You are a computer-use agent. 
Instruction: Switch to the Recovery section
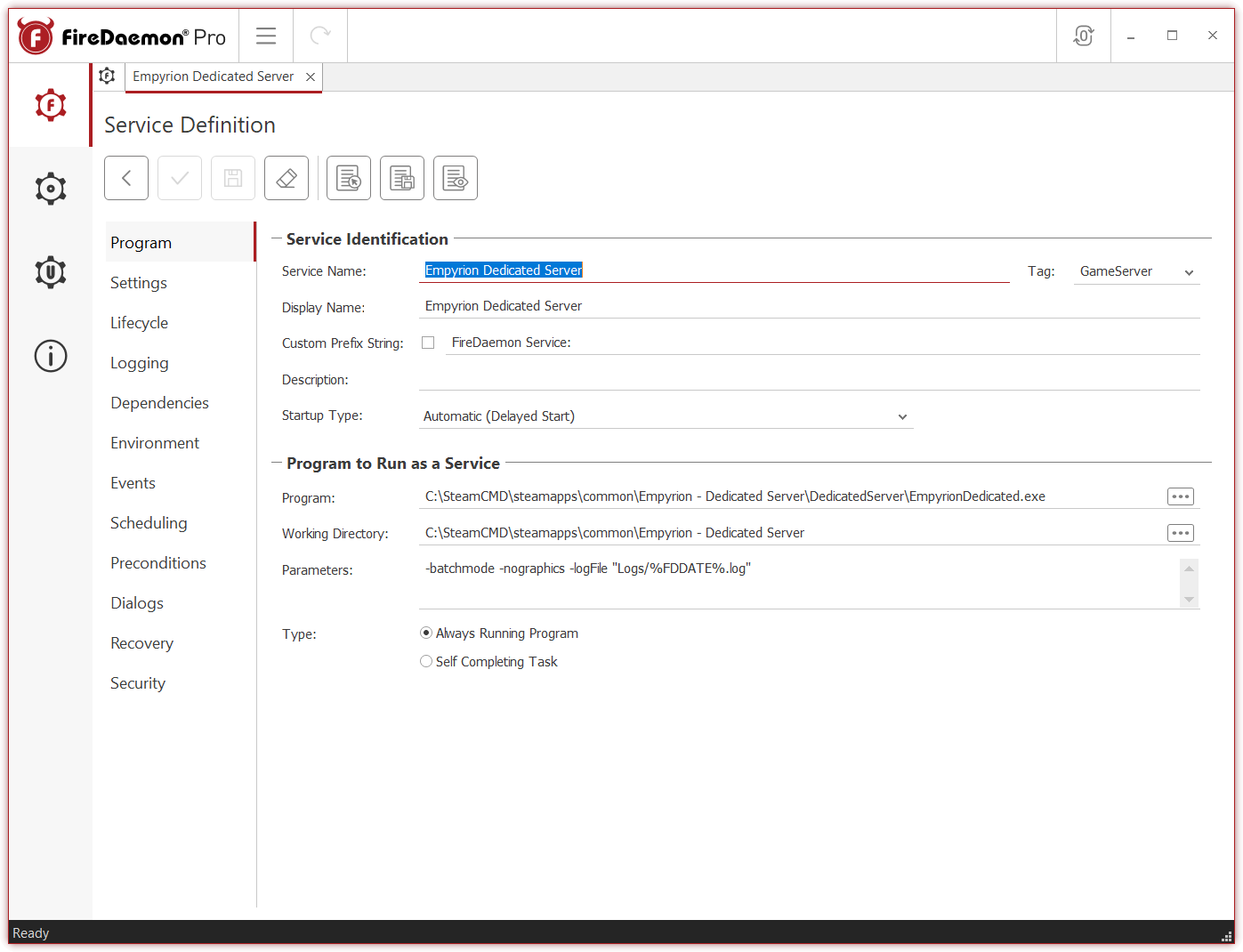tap(141, 642)
